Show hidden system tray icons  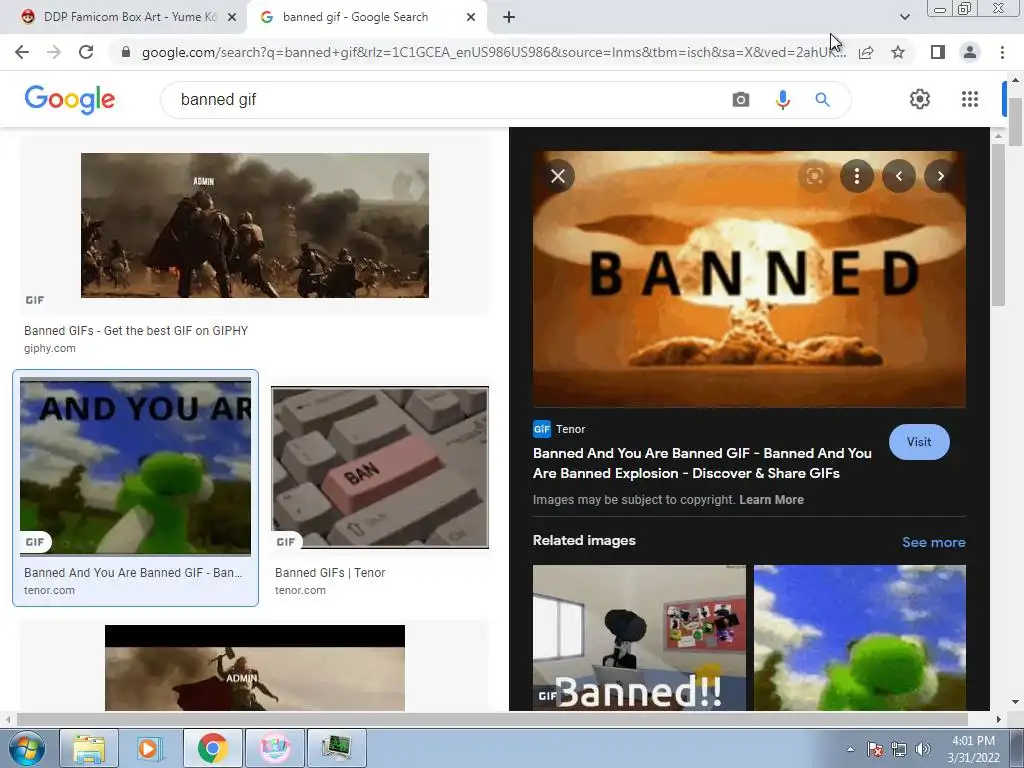[x=850, y=749]
